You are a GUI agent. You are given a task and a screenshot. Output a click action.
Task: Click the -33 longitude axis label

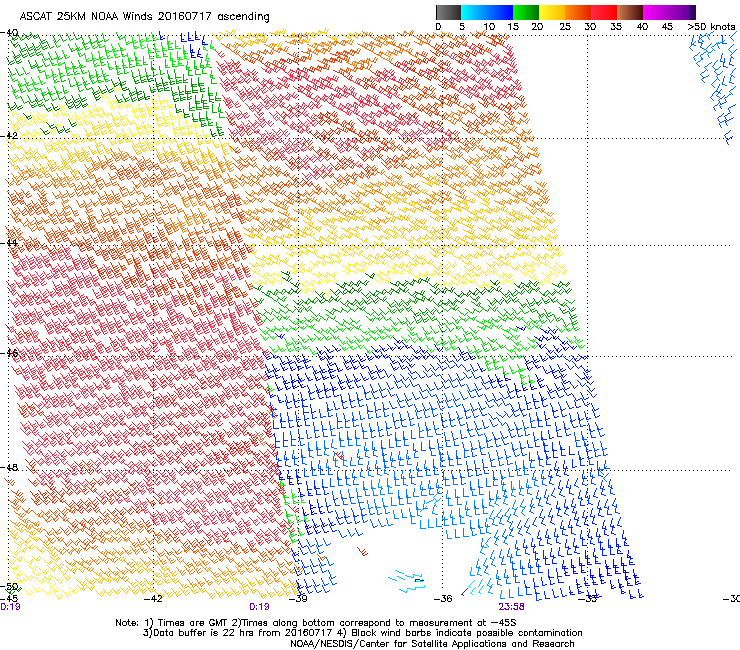pyautogui.click(x=588, y=599)
